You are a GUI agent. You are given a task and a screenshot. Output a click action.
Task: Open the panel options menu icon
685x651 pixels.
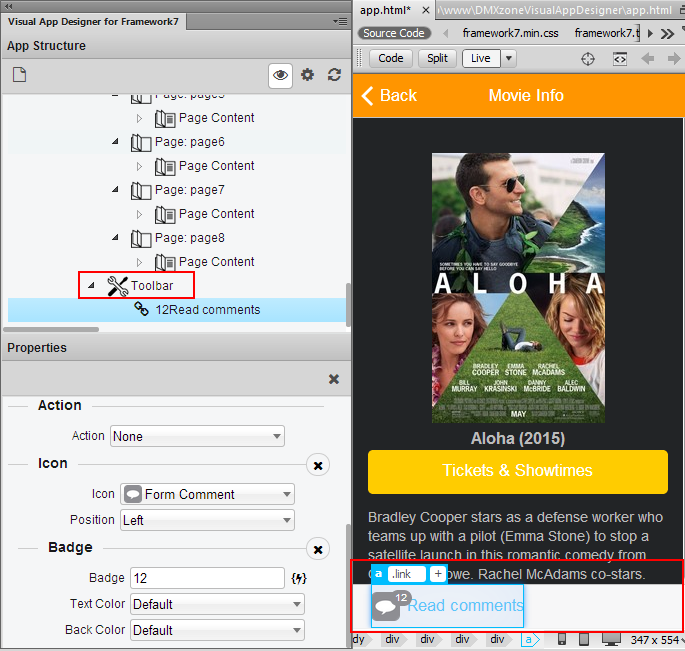tap(340, 21)
